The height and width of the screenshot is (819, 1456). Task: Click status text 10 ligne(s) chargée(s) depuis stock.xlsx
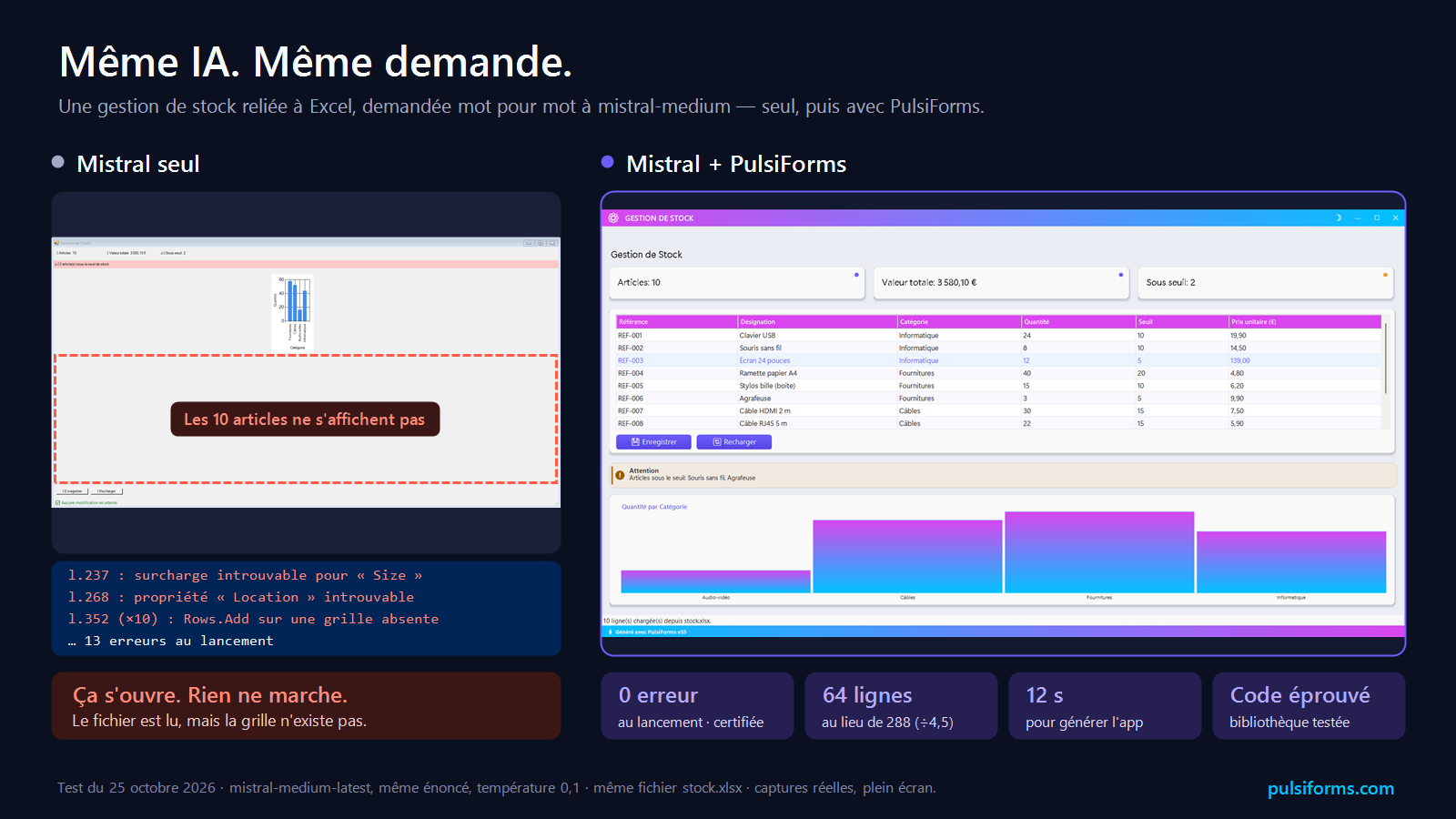coord(657,621)
